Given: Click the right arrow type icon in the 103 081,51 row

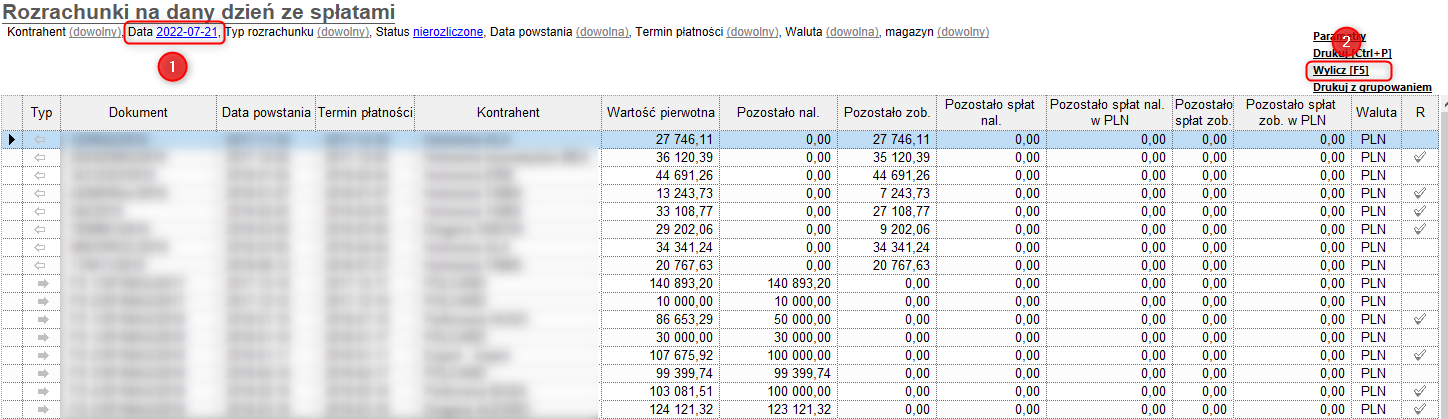Looking at the screenshot, I should pos(41,391).
